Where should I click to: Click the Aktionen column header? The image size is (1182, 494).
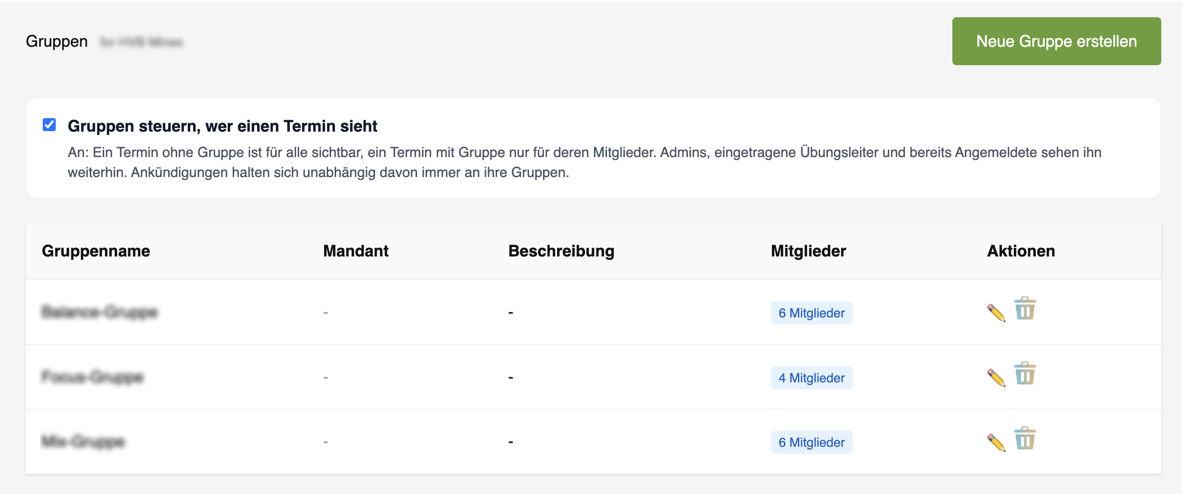click(1021, 251)
